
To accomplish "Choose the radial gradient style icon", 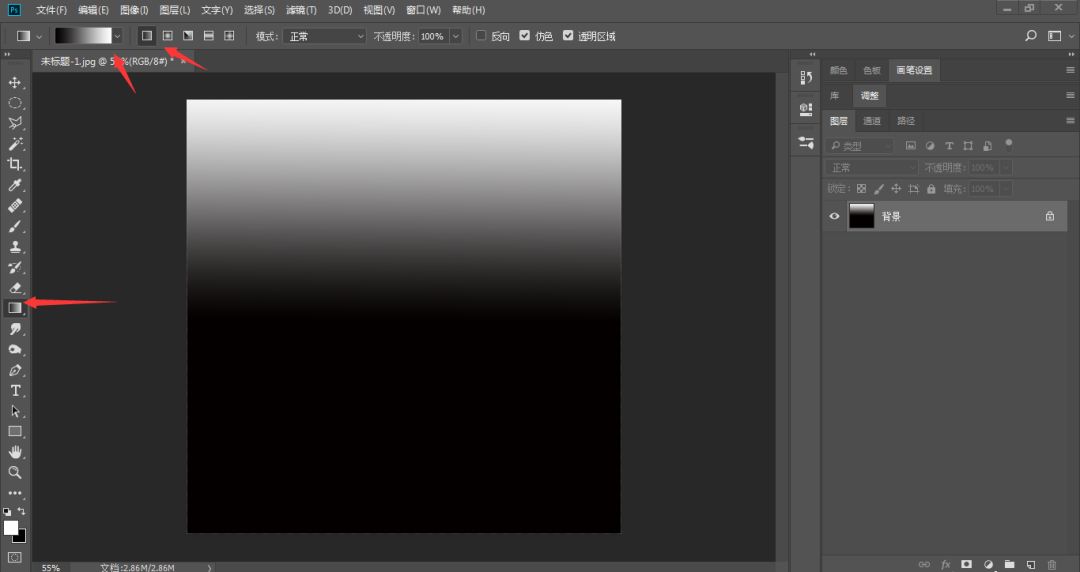I will (x=167, y=36).
